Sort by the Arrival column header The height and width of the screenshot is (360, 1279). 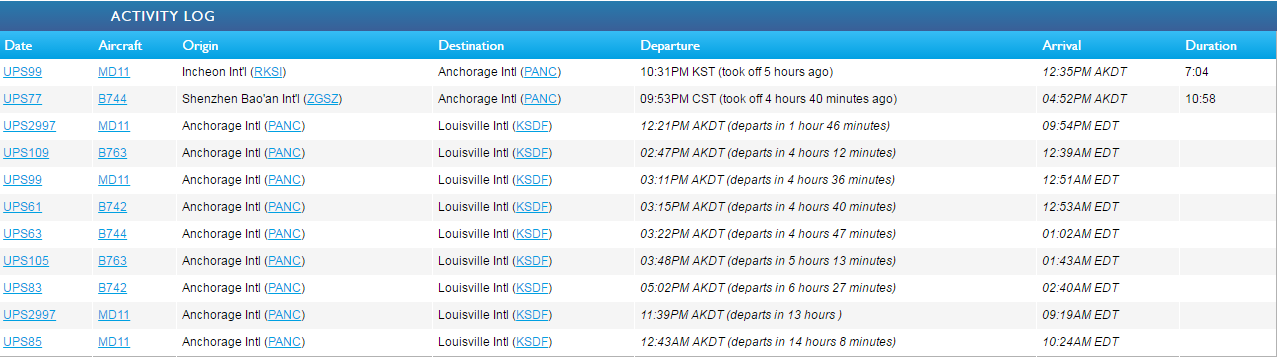click(1062, 46)
